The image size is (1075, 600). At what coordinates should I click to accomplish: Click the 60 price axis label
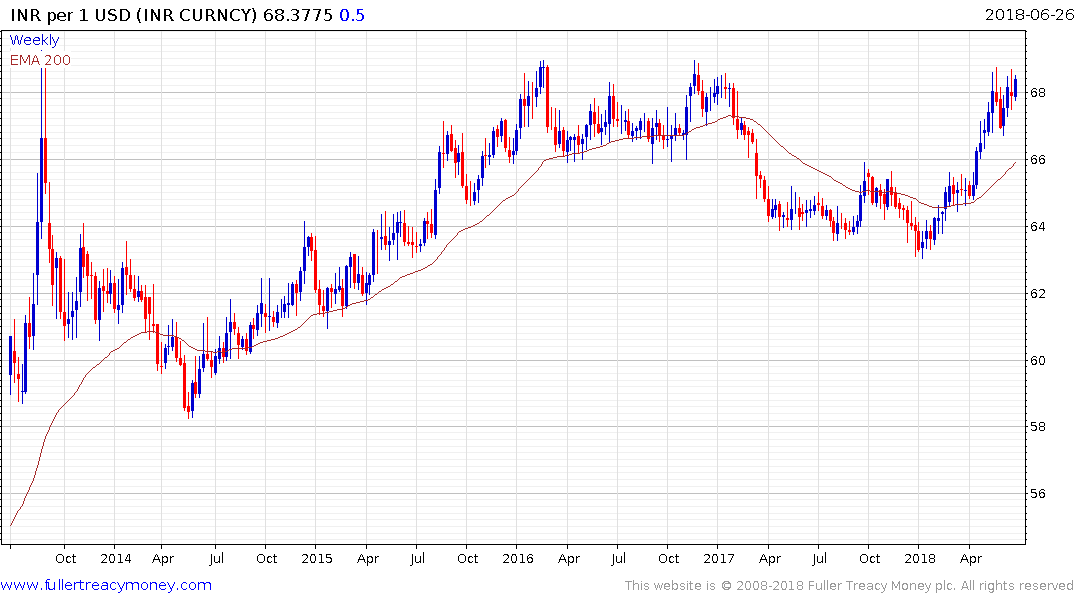pyautogui.click(x=1037, y=361)
